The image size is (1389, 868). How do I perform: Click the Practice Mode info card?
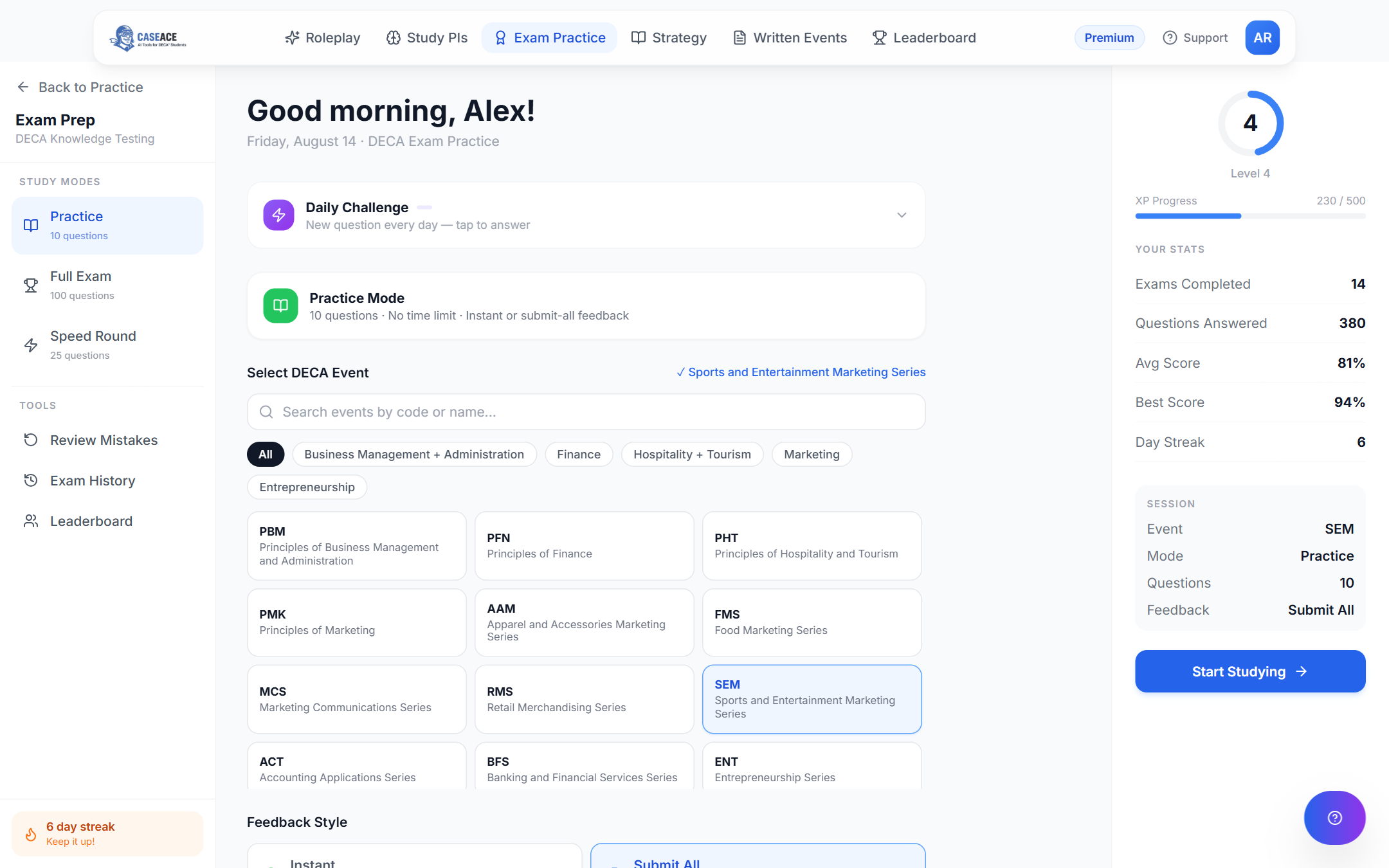click(586, 306)
